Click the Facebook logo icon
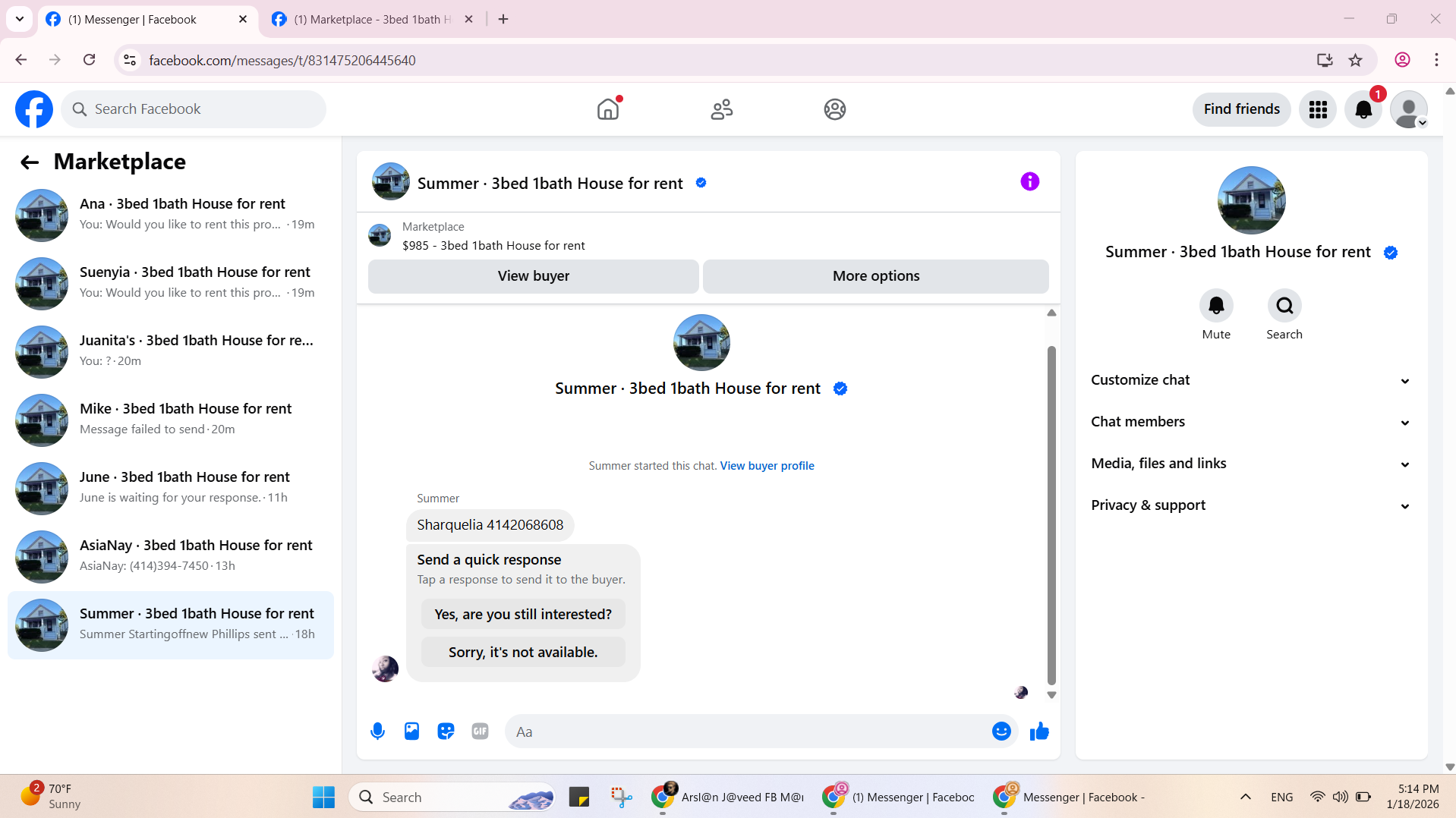 click(x=34, y=109)
